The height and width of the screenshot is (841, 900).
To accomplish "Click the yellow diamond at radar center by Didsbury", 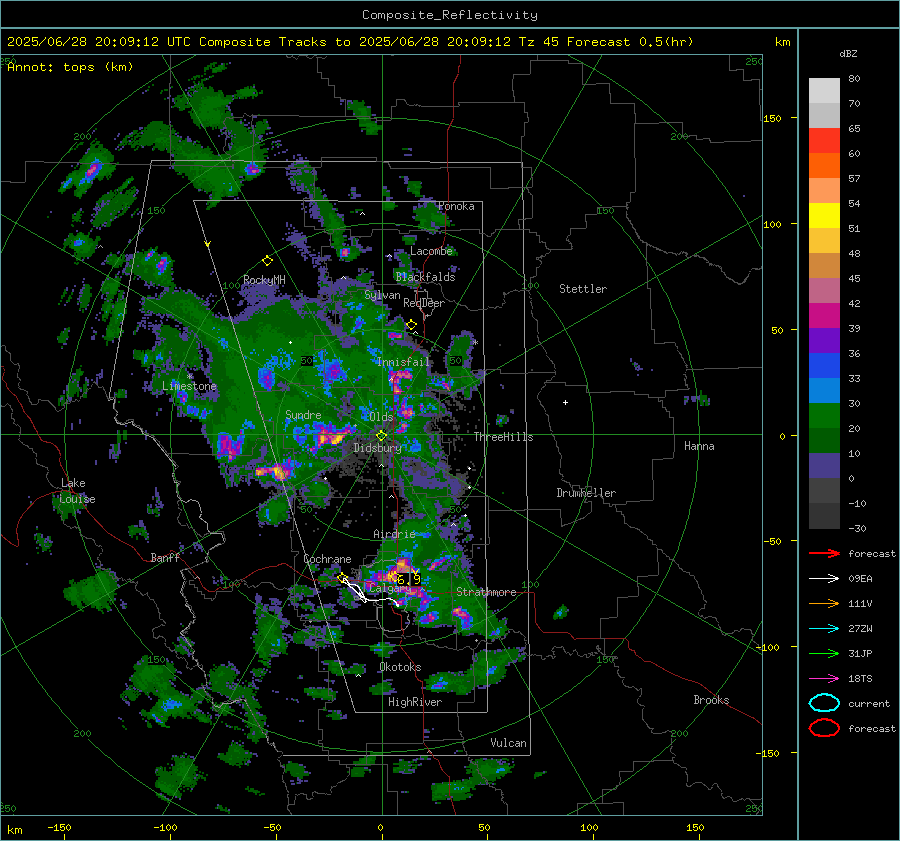I will tap(381, 436).
